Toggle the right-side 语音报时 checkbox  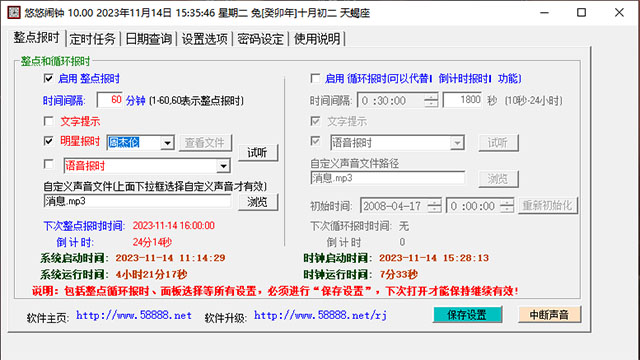point(315,141)
